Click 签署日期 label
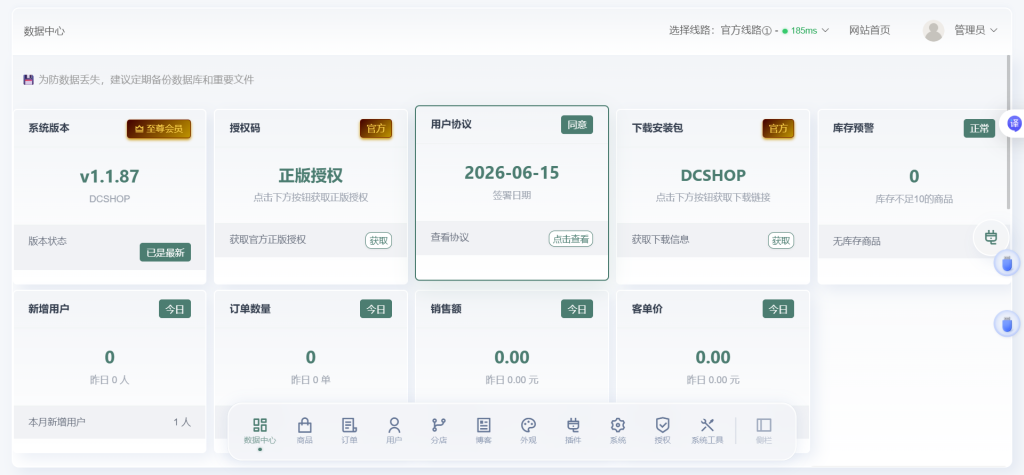Image resolution: width=1024 pixels, height=475 pixels. point(512,195)
